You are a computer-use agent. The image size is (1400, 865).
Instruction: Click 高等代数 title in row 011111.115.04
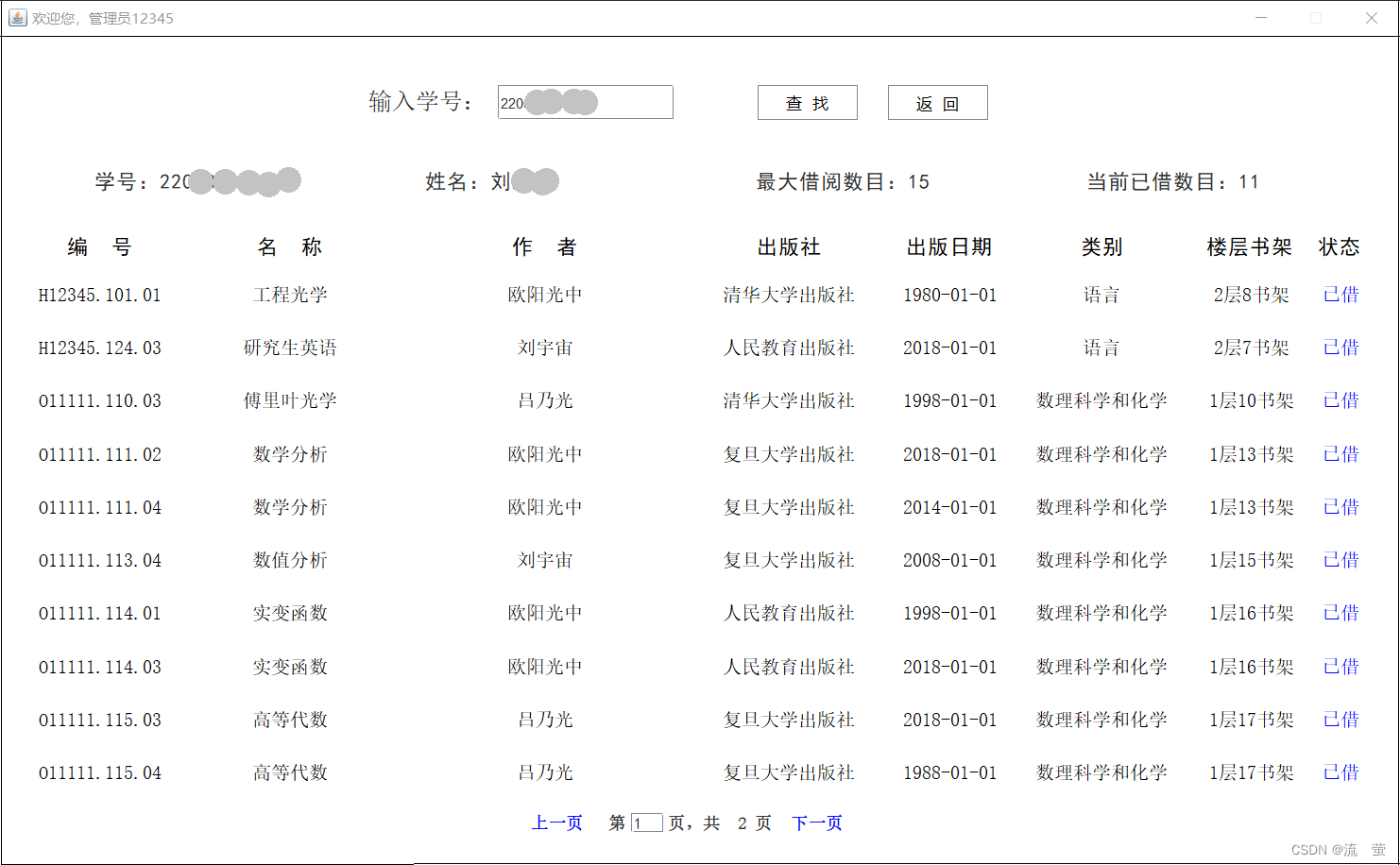point(290,772)
